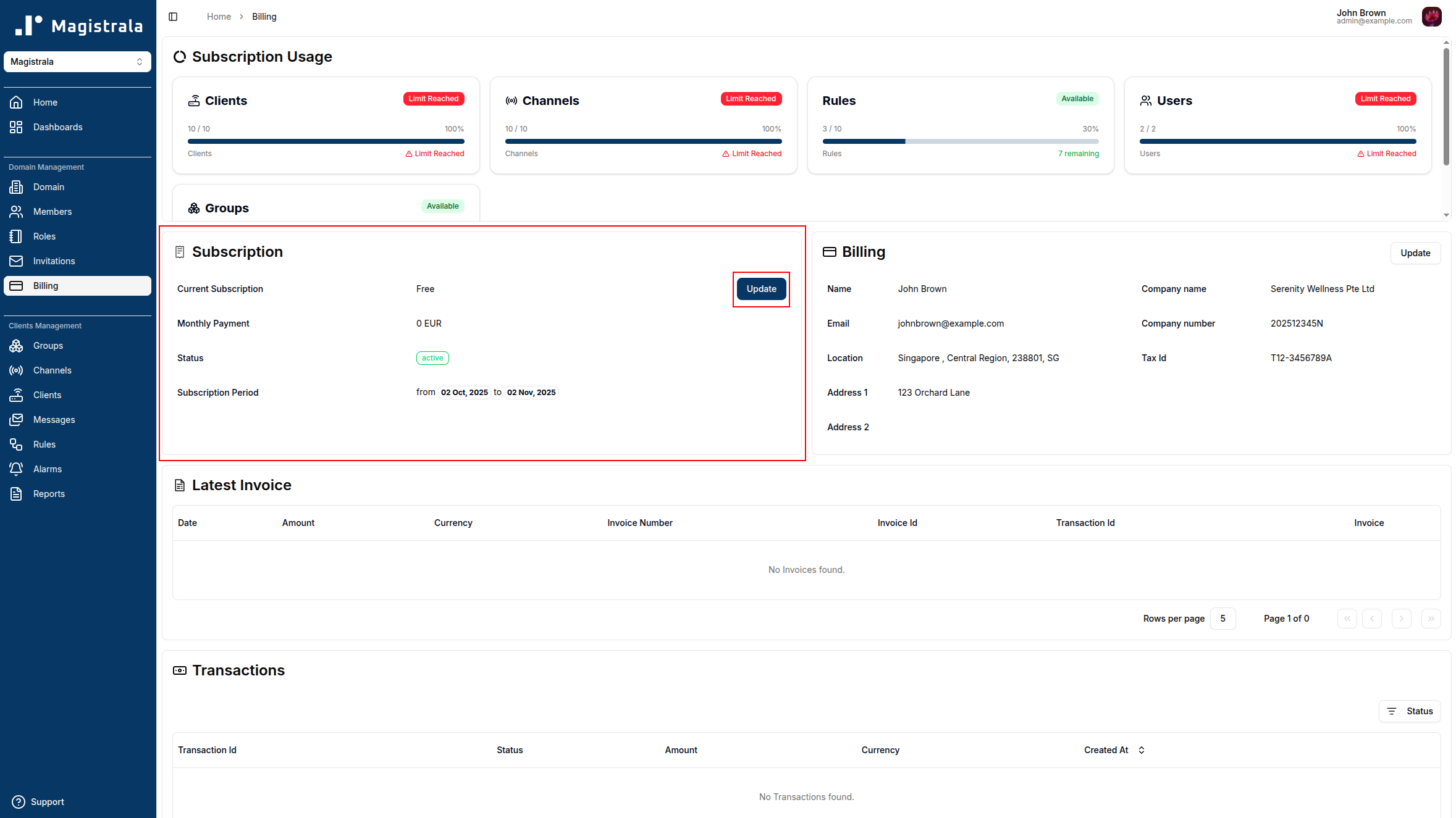1456x818 pixels.
Task: Click Update next to Current Subscription
Action: point(760,289)
